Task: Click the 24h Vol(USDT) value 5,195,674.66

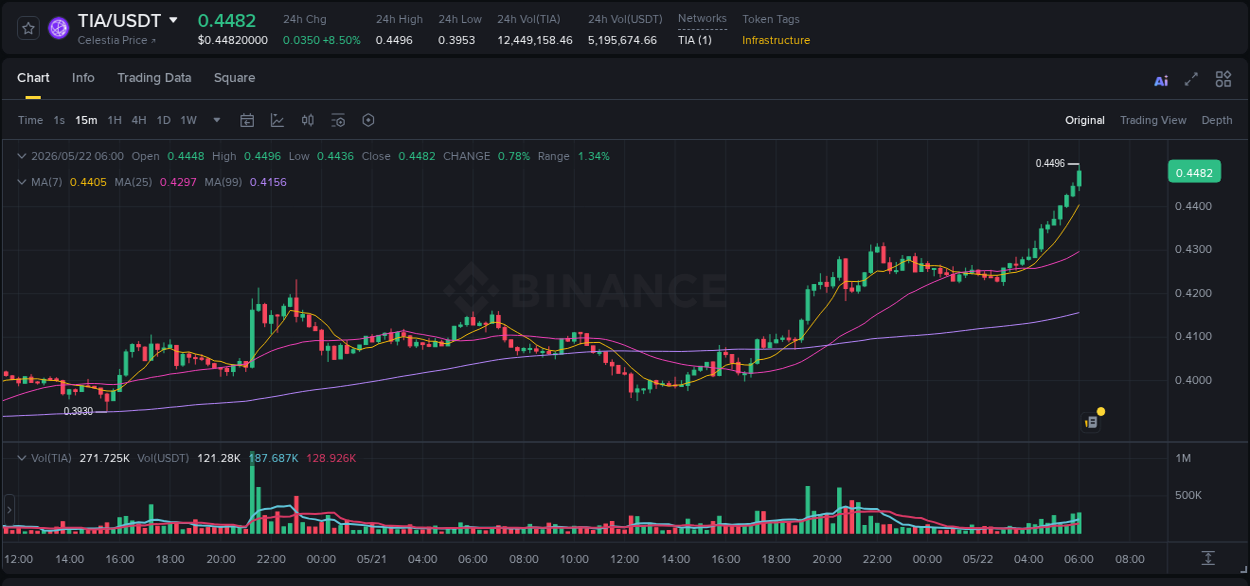Action: (622, 40)
